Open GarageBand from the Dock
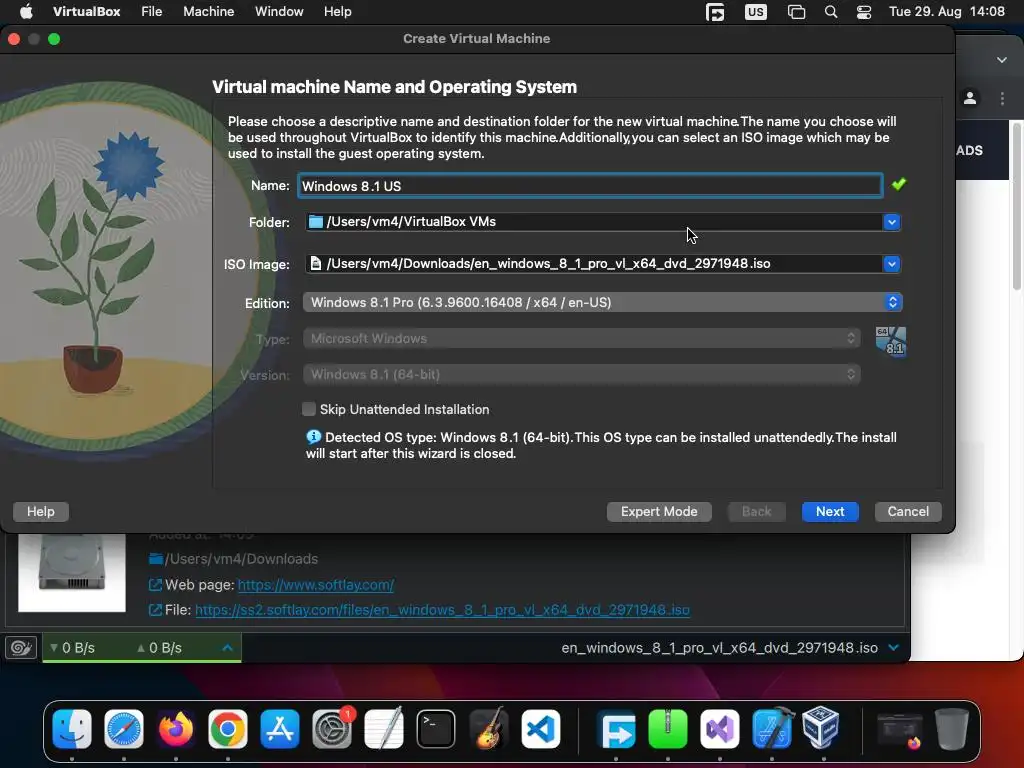The image size is (1024, 768). [488, 728]
